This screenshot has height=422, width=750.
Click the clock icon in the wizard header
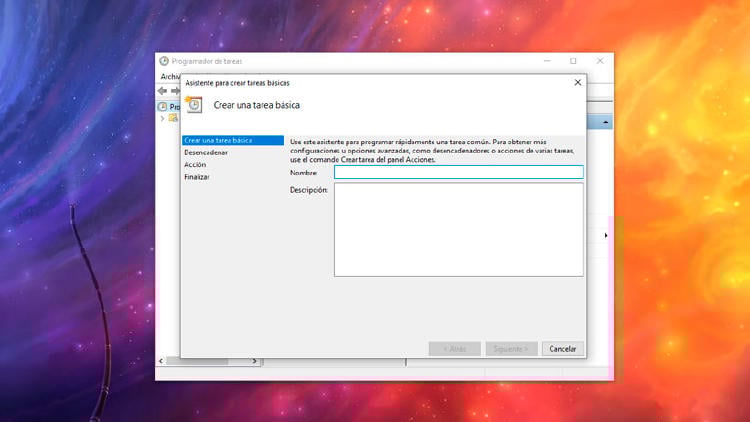[194, 104]
